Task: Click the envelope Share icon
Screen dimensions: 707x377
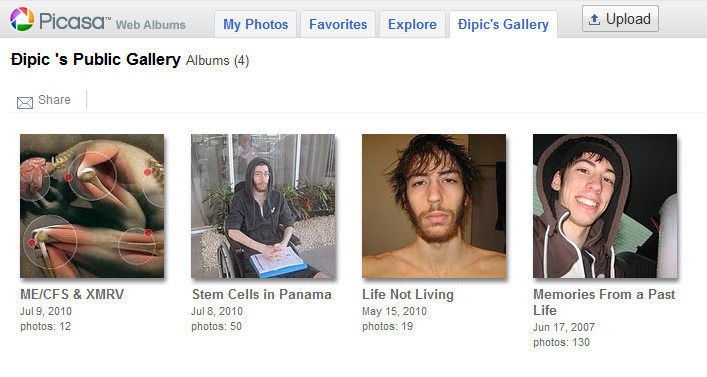Action: point(25,103)
